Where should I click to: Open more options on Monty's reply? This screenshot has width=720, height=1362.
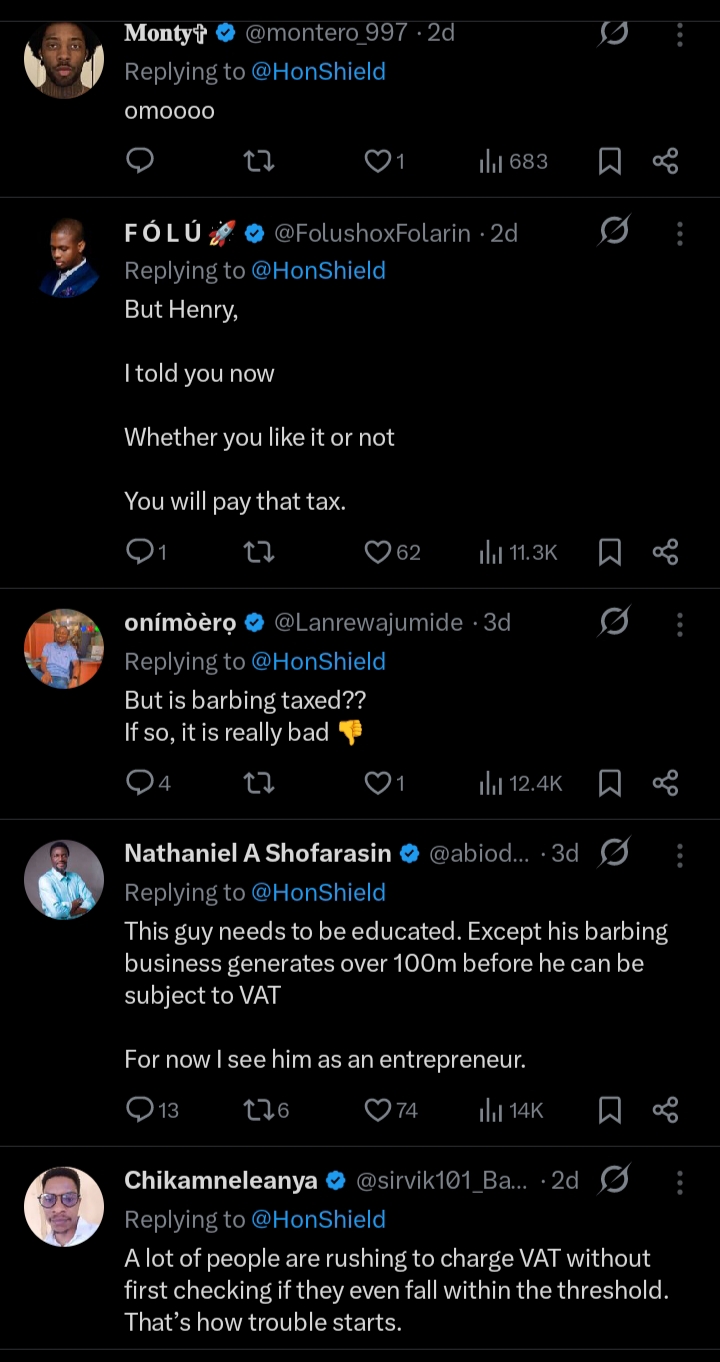(680, 35)
